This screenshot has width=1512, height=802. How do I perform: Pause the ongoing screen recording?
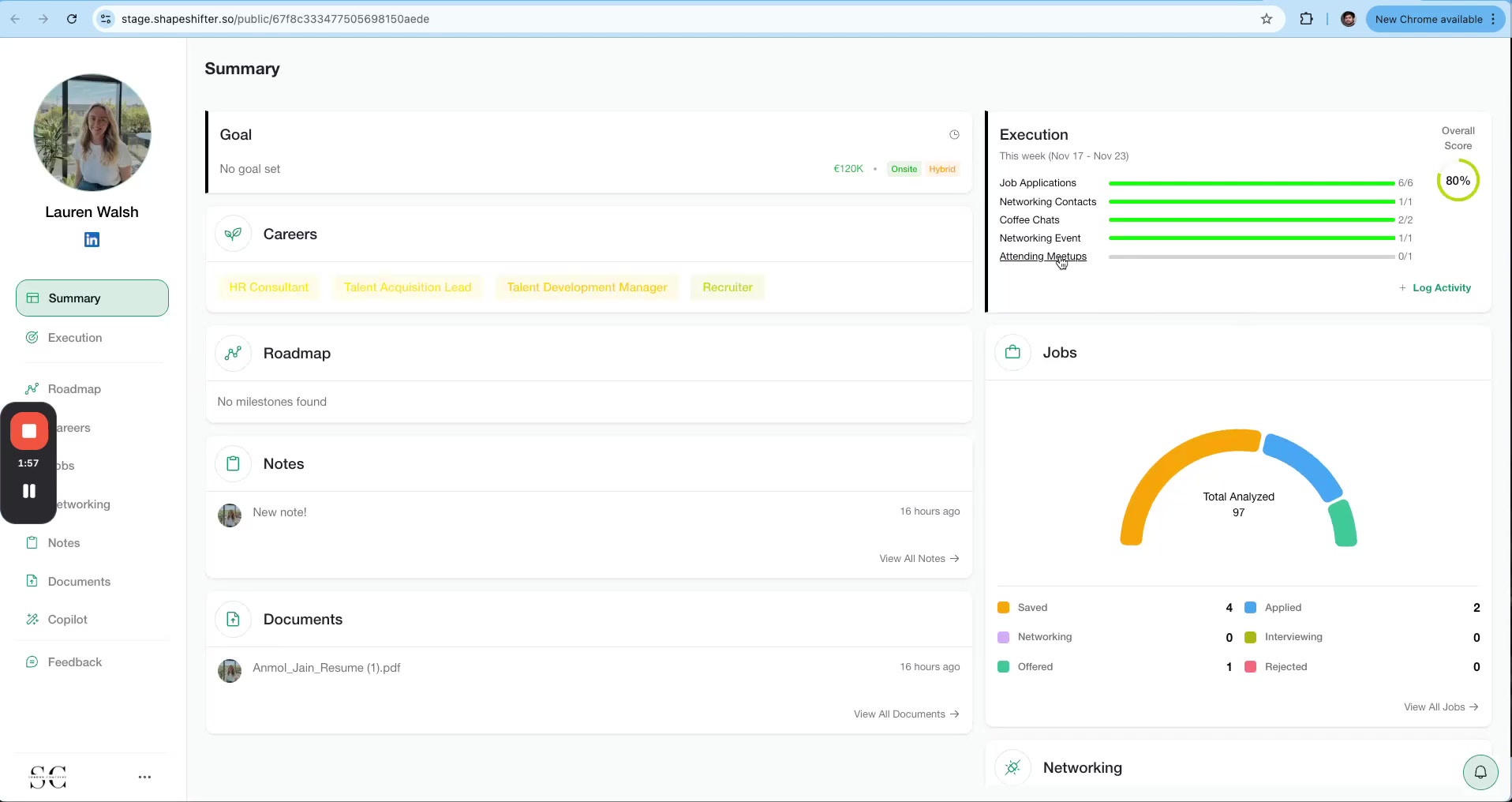(28, 490)
